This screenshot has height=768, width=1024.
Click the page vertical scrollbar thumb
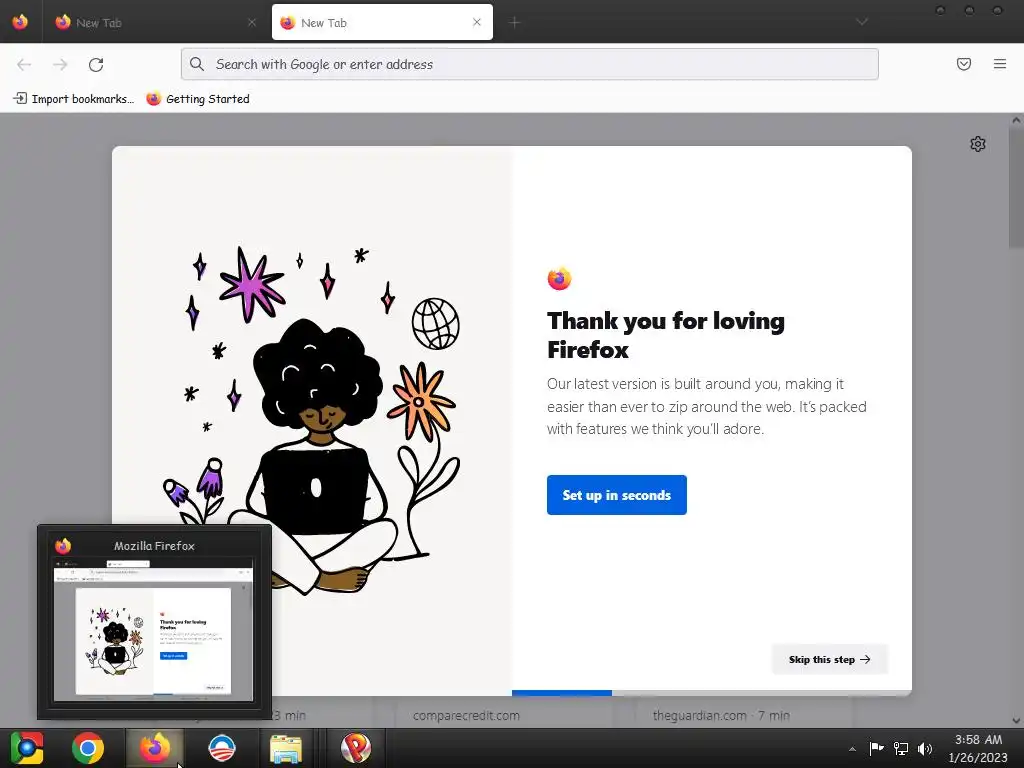[x=1016, y=188]
